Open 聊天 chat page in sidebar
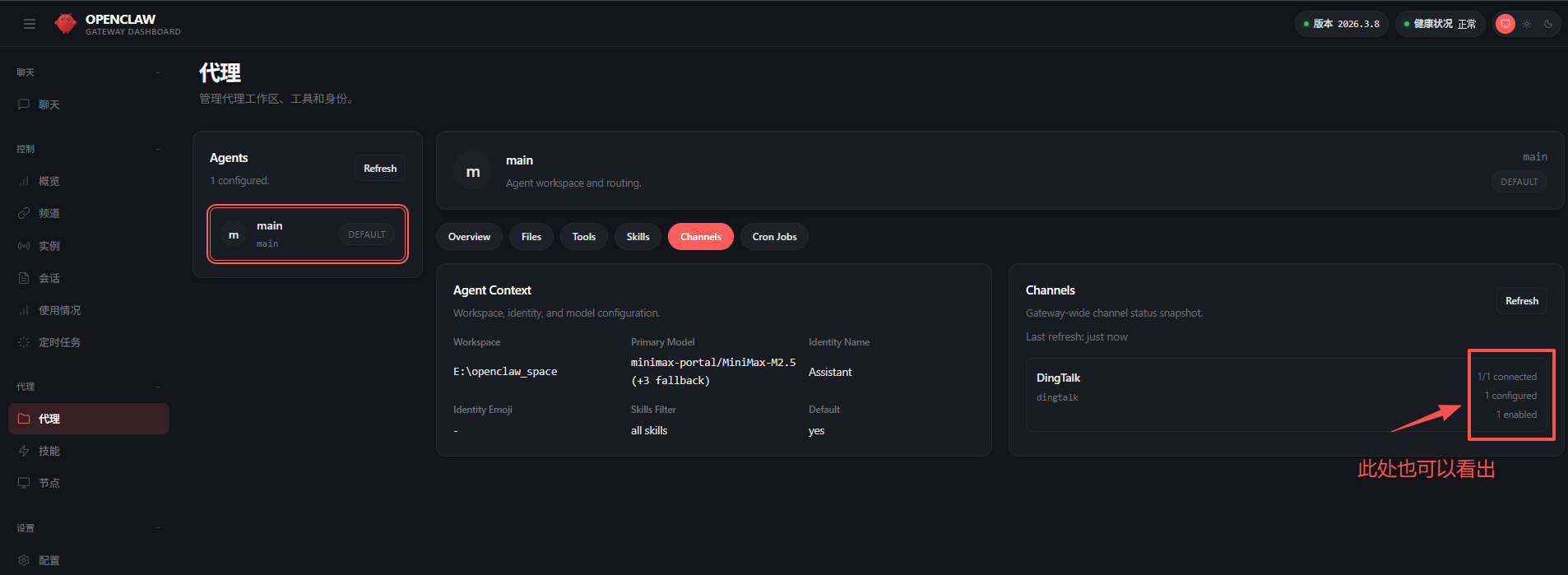Image resolution: width=1568 pixels, height=575 pixels. [x=88, y=104]
